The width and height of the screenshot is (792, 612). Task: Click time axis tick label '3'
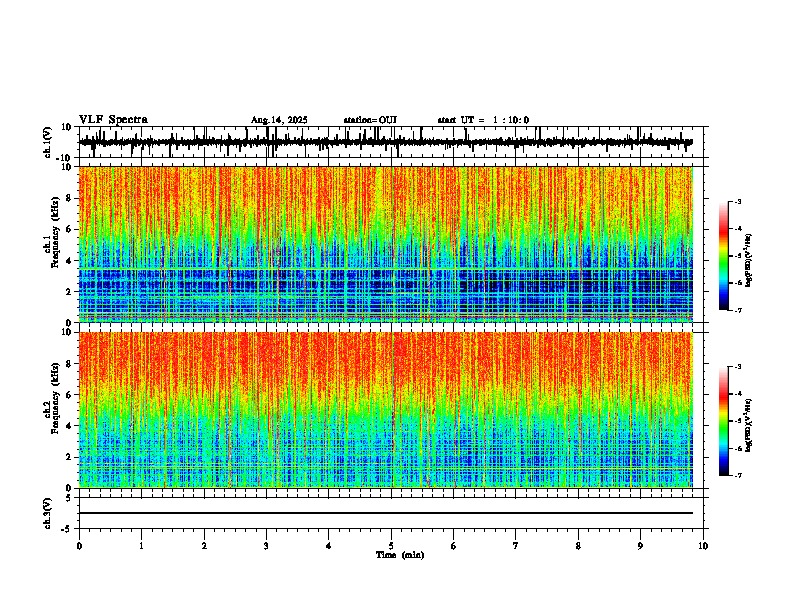(x=266, y=546)
